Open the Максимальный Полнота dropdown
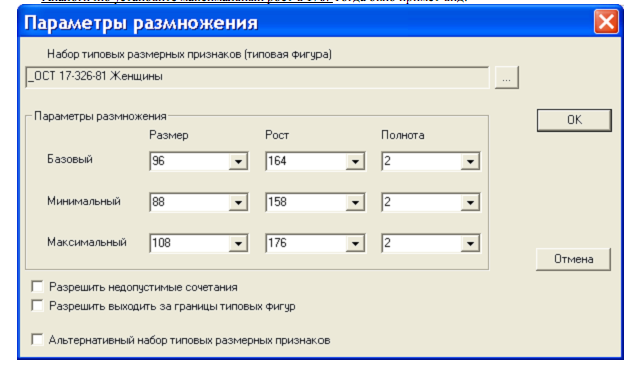Image resolution: width=632 pixels, height=372 pixels. click(x=470, y=243)
